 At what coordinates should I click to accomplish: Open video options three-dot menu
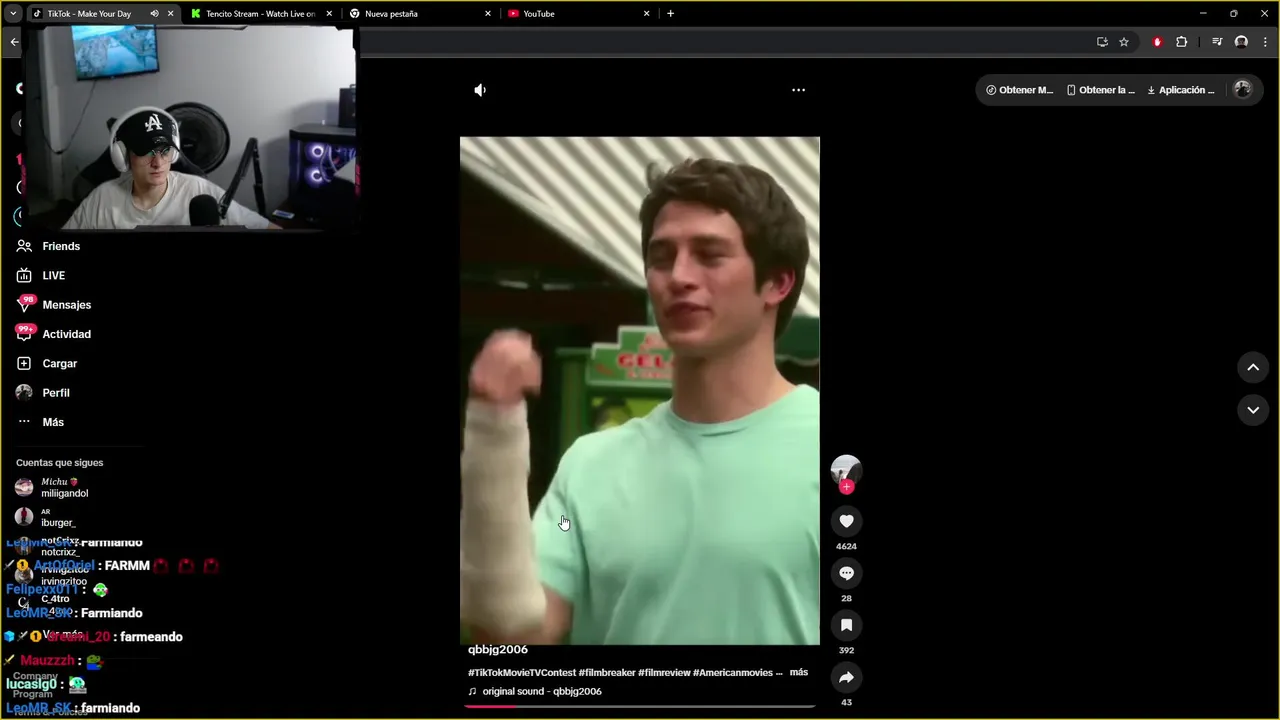coord(798,90)
